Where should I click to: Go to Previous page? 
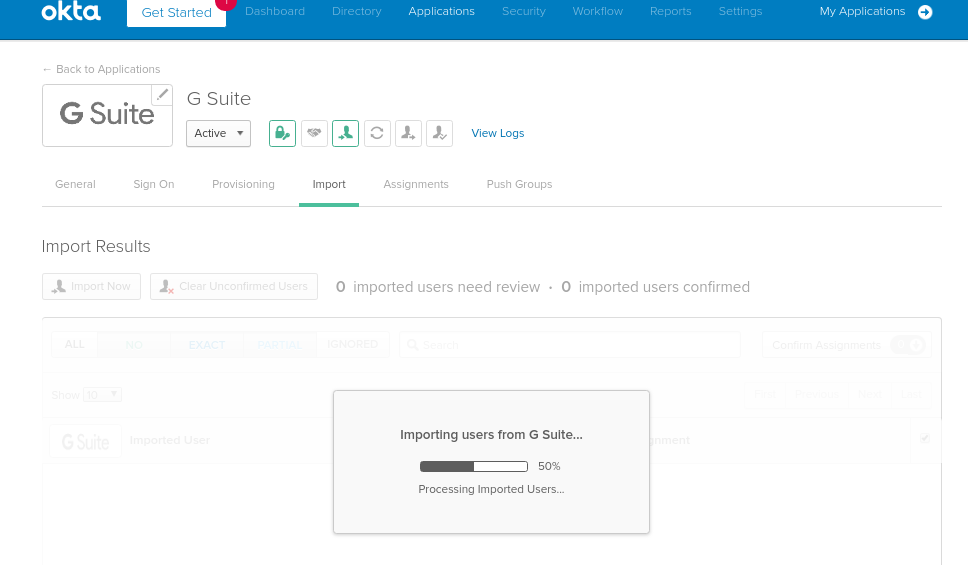(817, 394)
